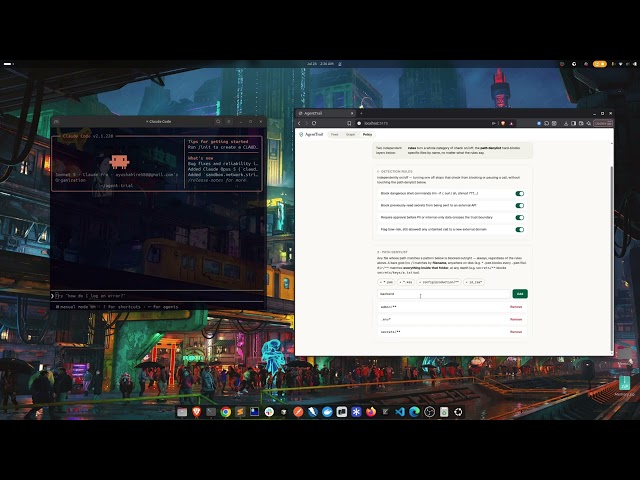Bookmark the page with the bookmark icon

349,123
